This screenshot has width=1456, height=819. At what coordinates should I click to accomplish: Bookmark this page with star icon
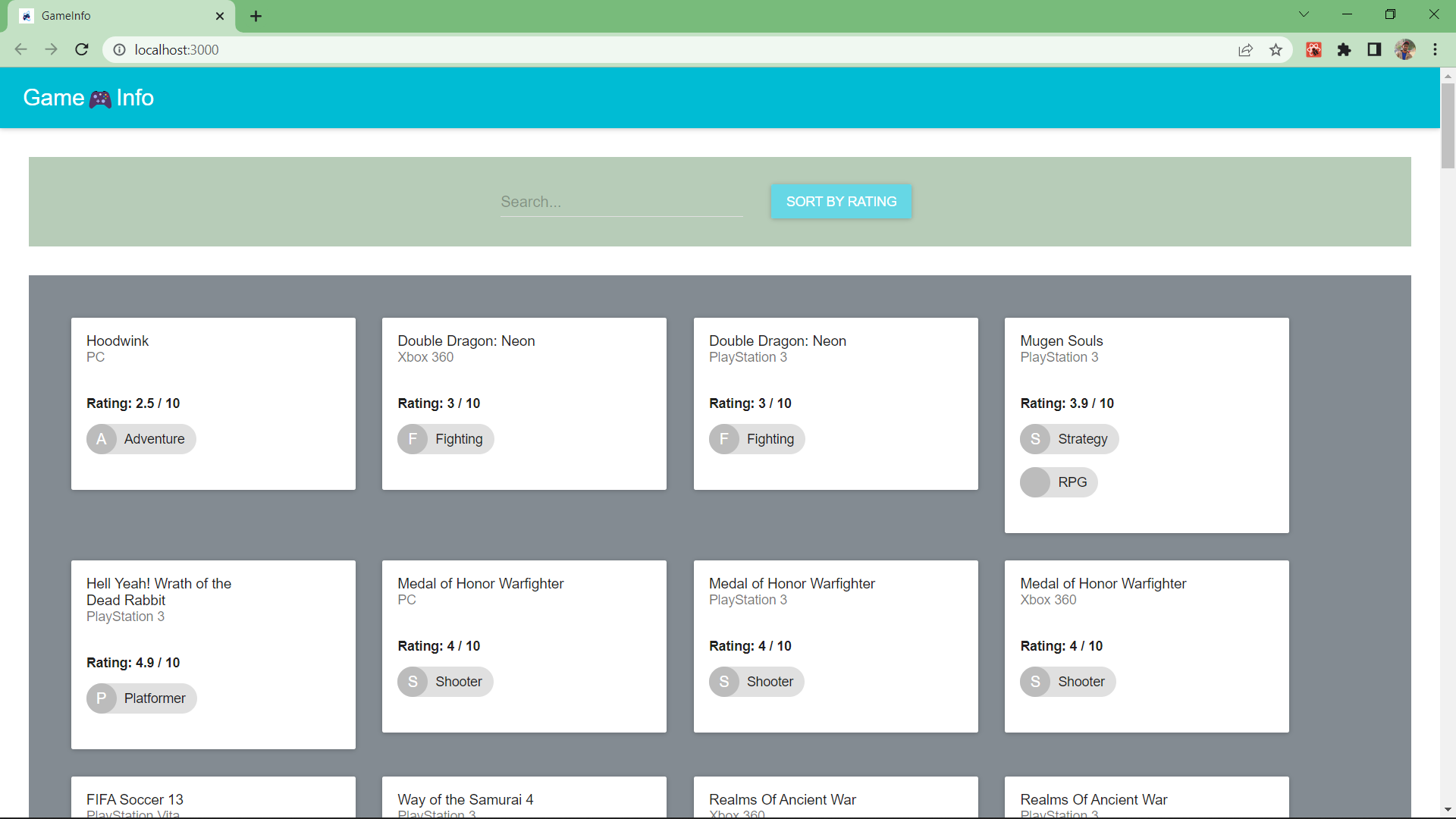tap(1276, 50)
